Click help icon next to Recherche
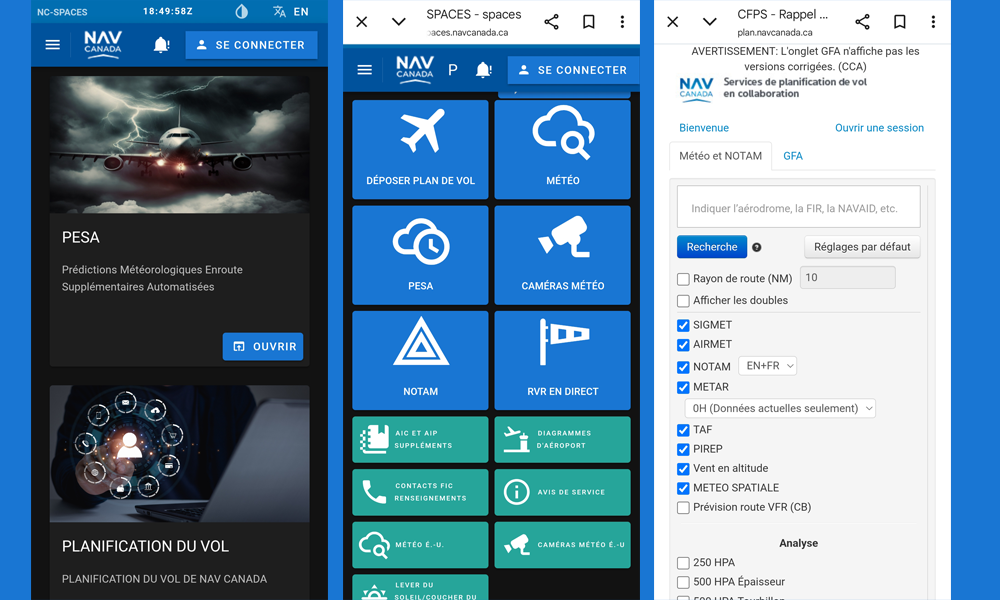Screen dimensions: 1000x600 pos(756,247)
